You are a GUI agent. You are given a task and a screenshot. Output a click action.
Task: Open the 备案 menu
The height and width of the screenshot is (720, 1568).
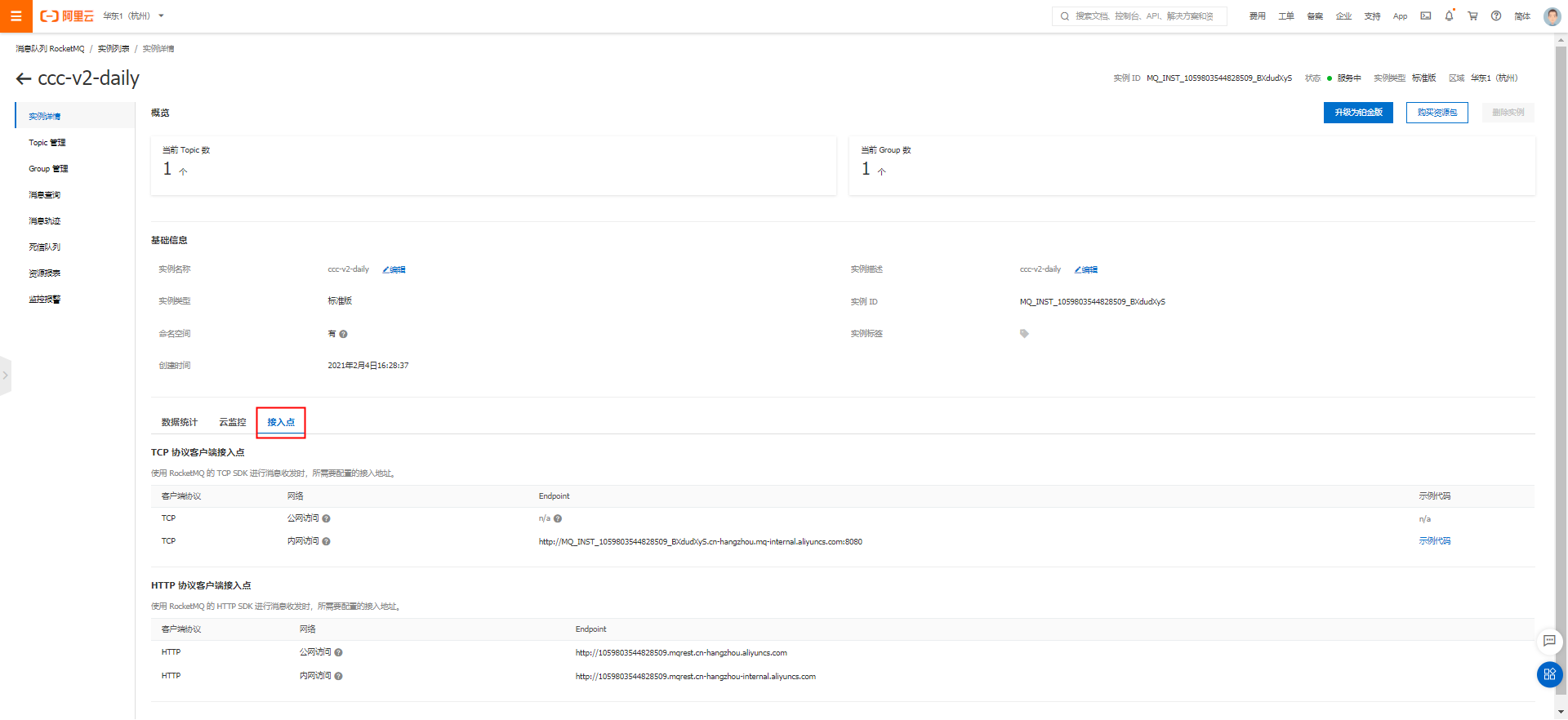(x=1315, y=16)
